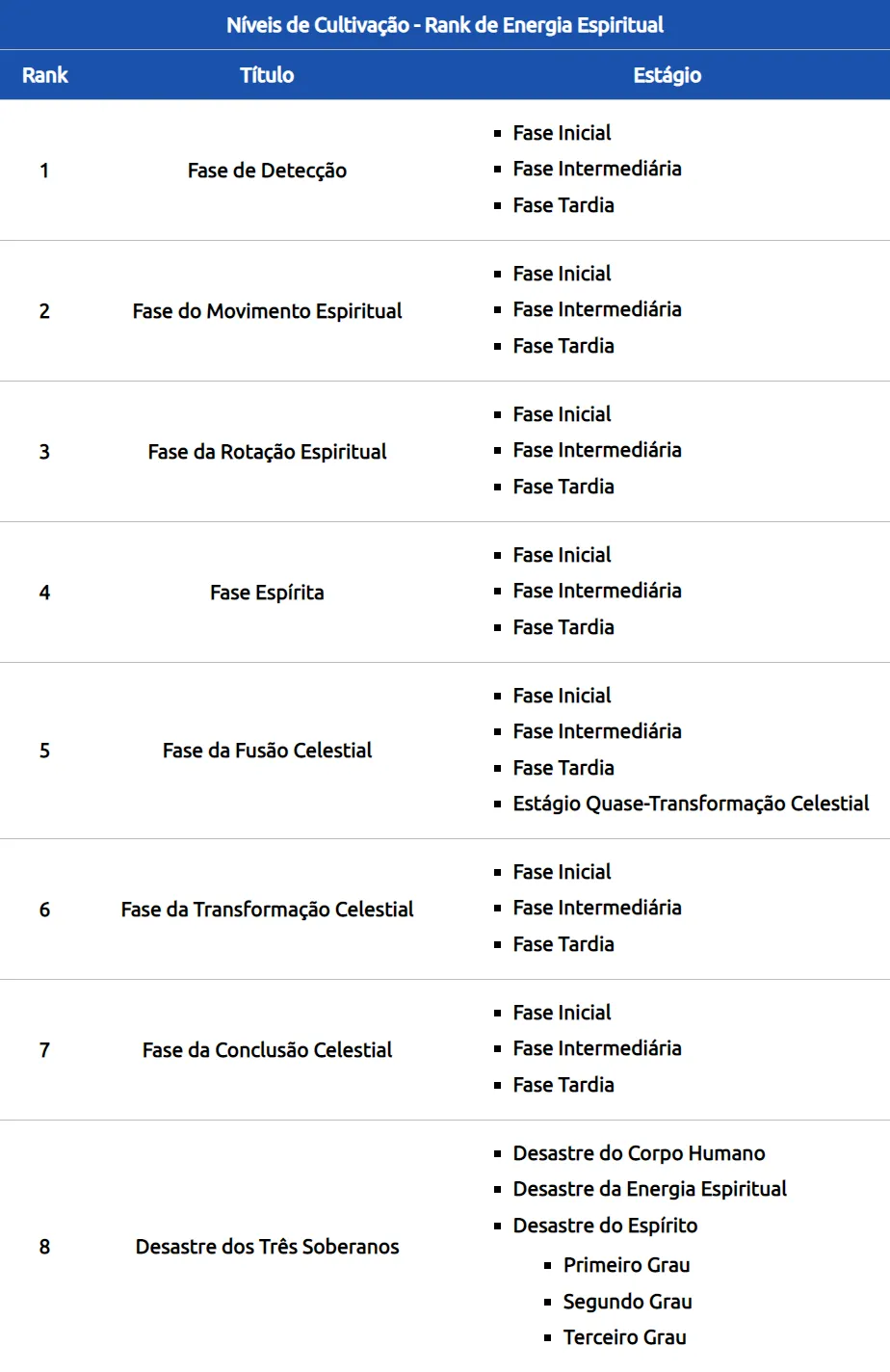Select the 'Fase de Detecção' title cell
The height and width of the screenshot is (1372, 890).
click(x=267, y=171)
